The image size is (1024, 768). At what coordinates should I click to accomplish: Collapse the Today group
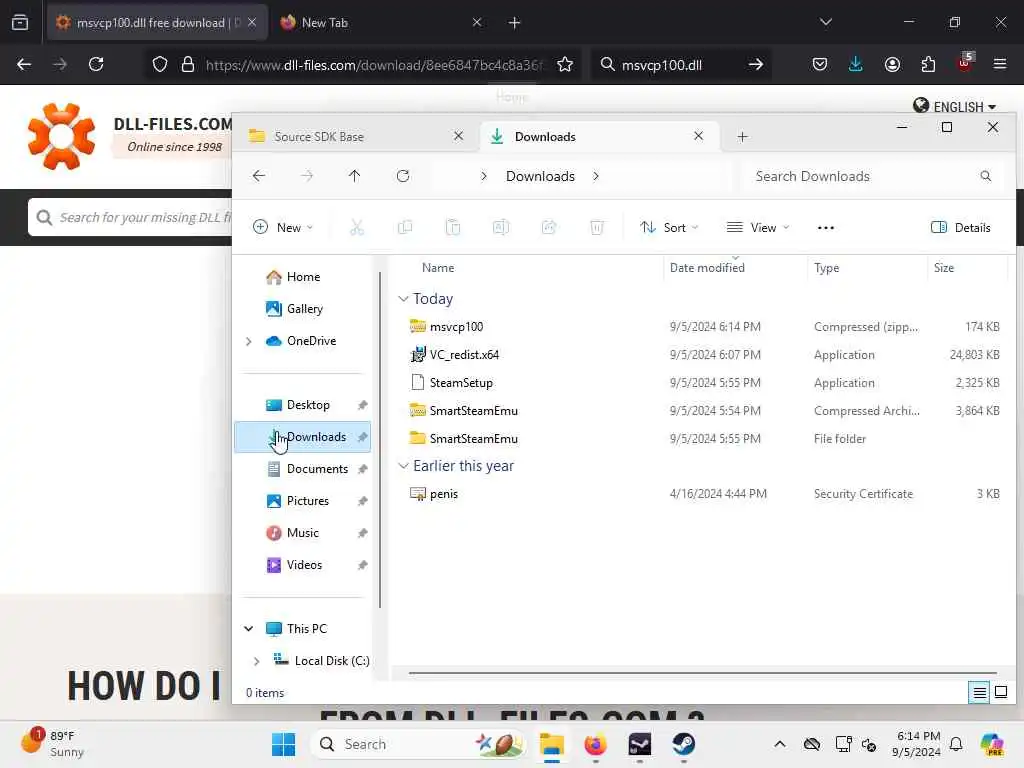pos(404,298)
